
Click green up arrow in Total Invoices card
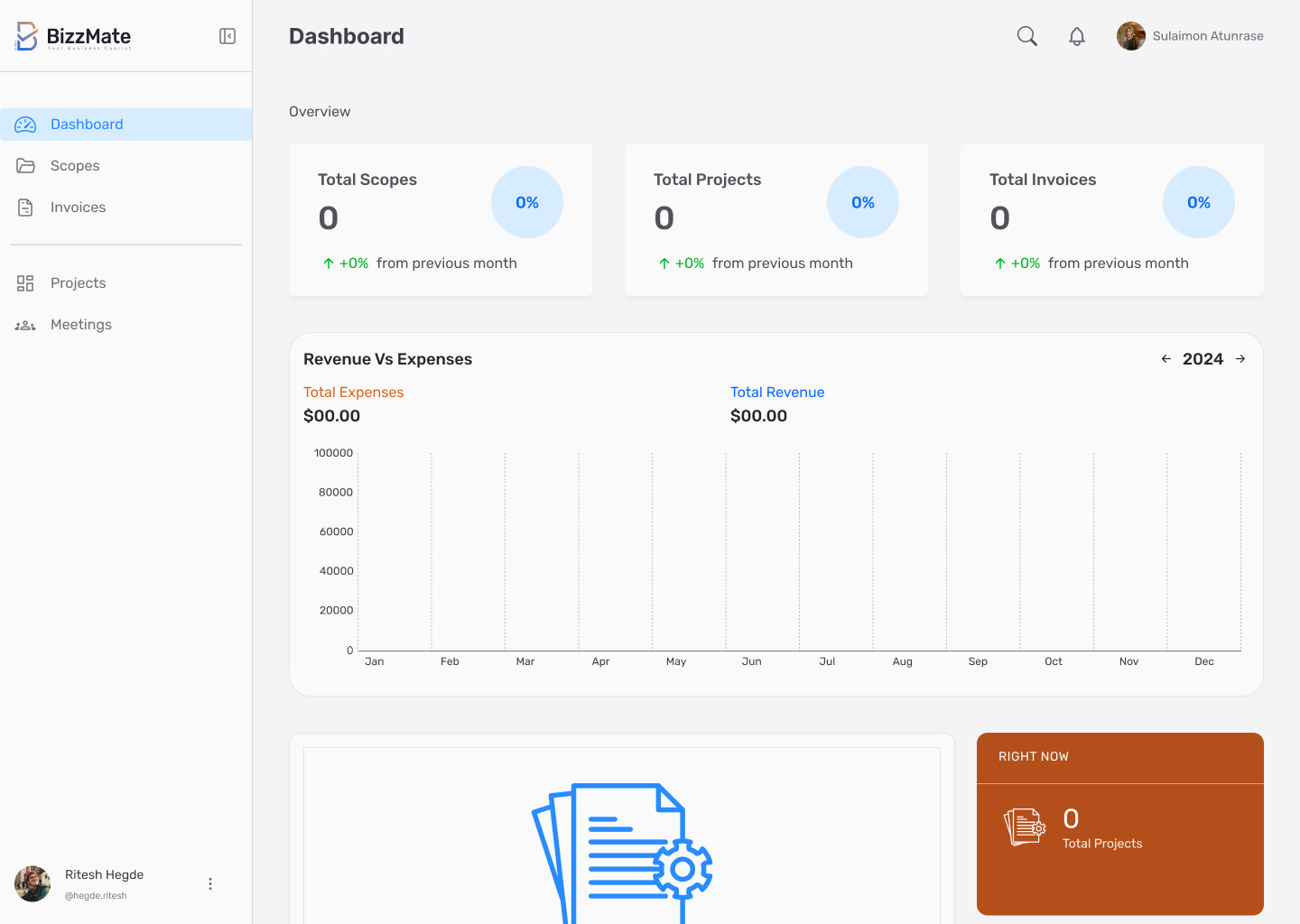click(x=1000, y=263)
